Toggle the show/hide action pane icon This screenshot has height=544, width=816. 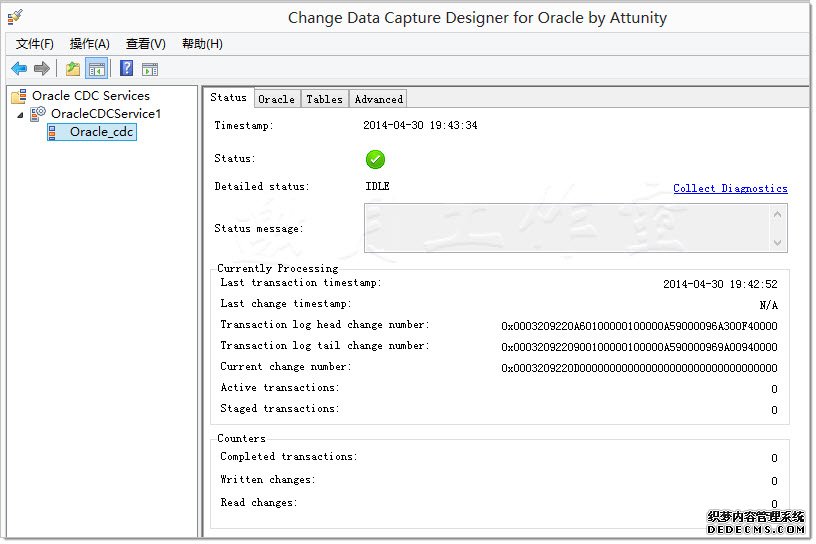tap(150, 69)
